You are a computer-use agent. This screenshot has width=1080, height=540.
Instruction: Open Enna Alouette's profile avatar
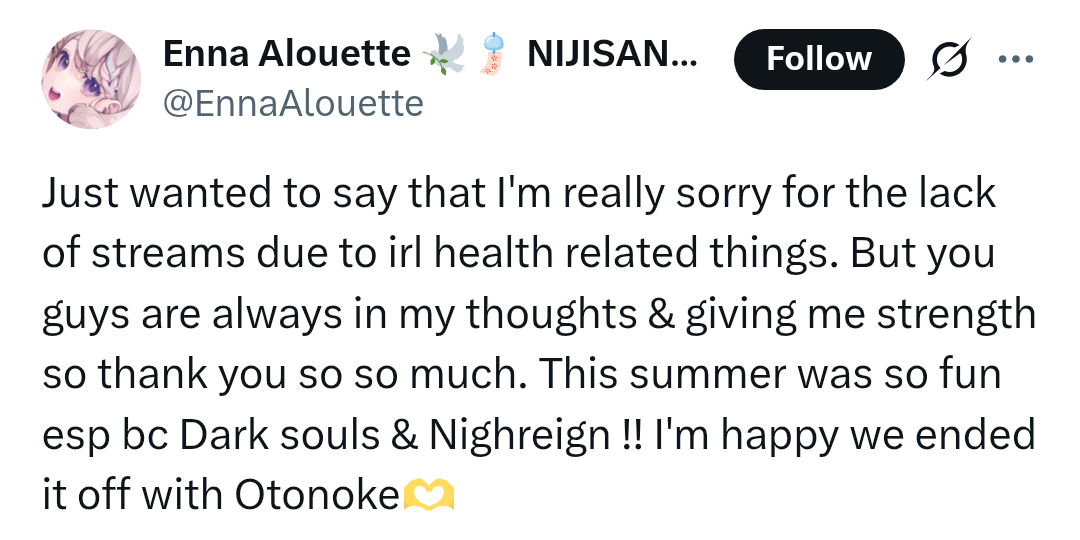coord(91,79)
